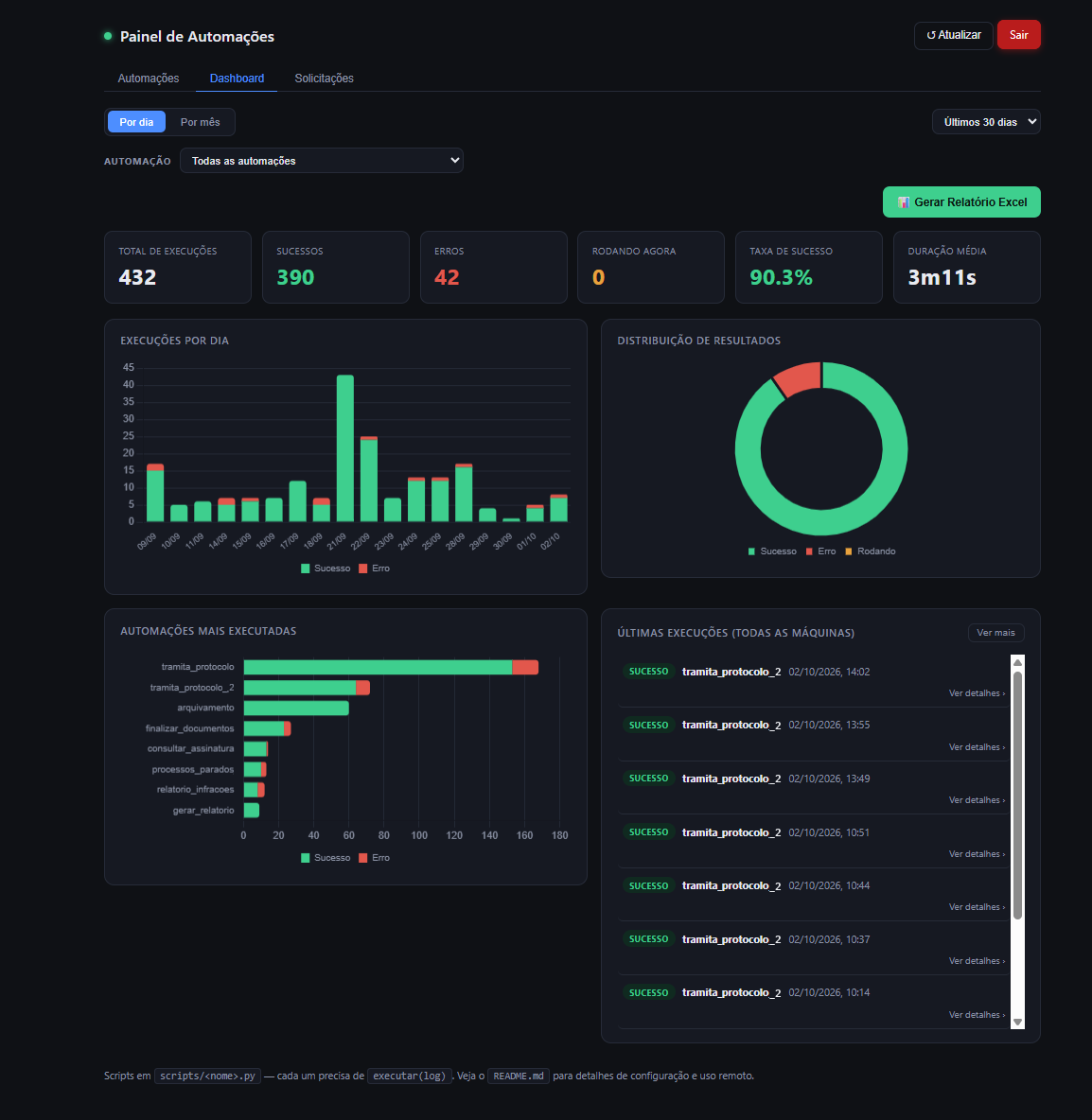The image size is (1092, 1120).
Task: Open the Todas as automações dropdown
Action: pyautogui.click(x=322, y=161)
